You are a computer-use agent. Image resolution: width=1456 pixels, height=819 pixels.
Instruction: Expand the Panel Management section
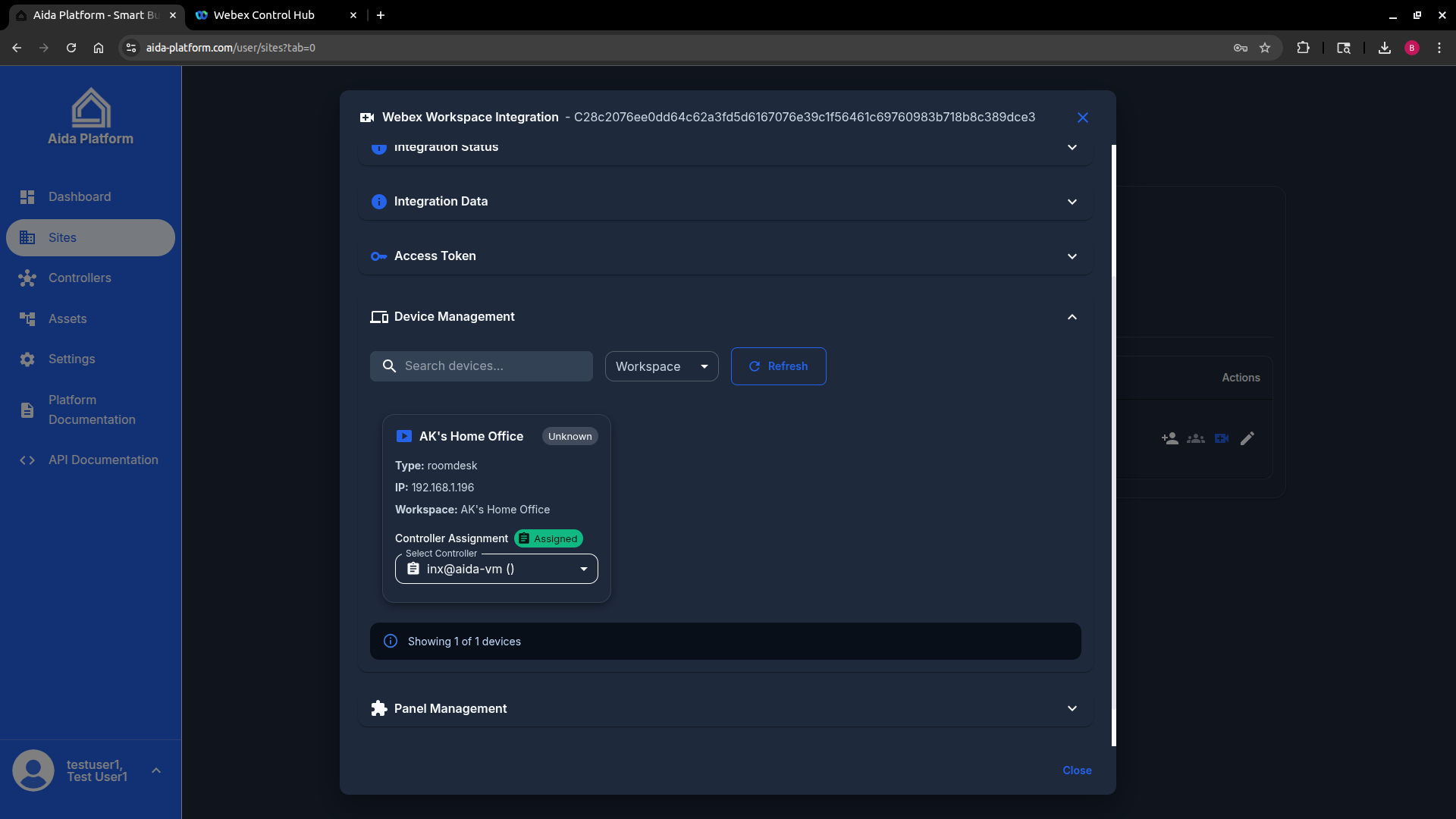pyautogui.click(x=1072, y=708)
